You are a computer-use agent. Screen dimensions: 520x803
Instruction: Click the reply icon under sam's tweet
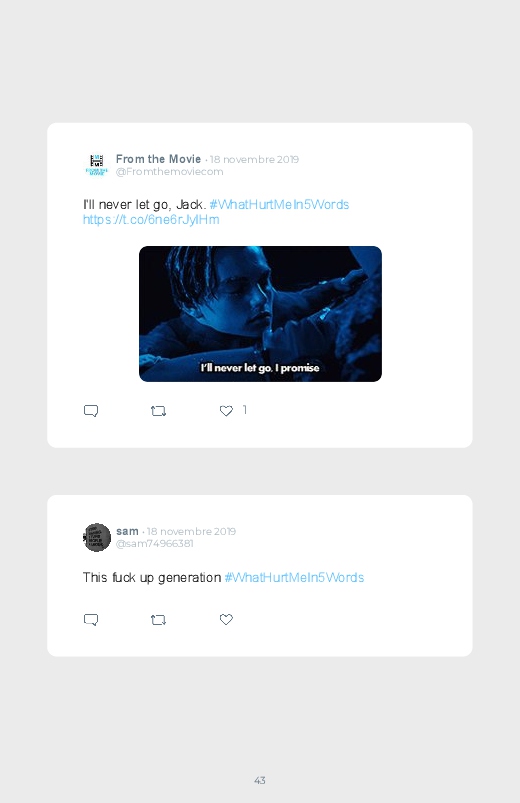[x=91, y=620]
